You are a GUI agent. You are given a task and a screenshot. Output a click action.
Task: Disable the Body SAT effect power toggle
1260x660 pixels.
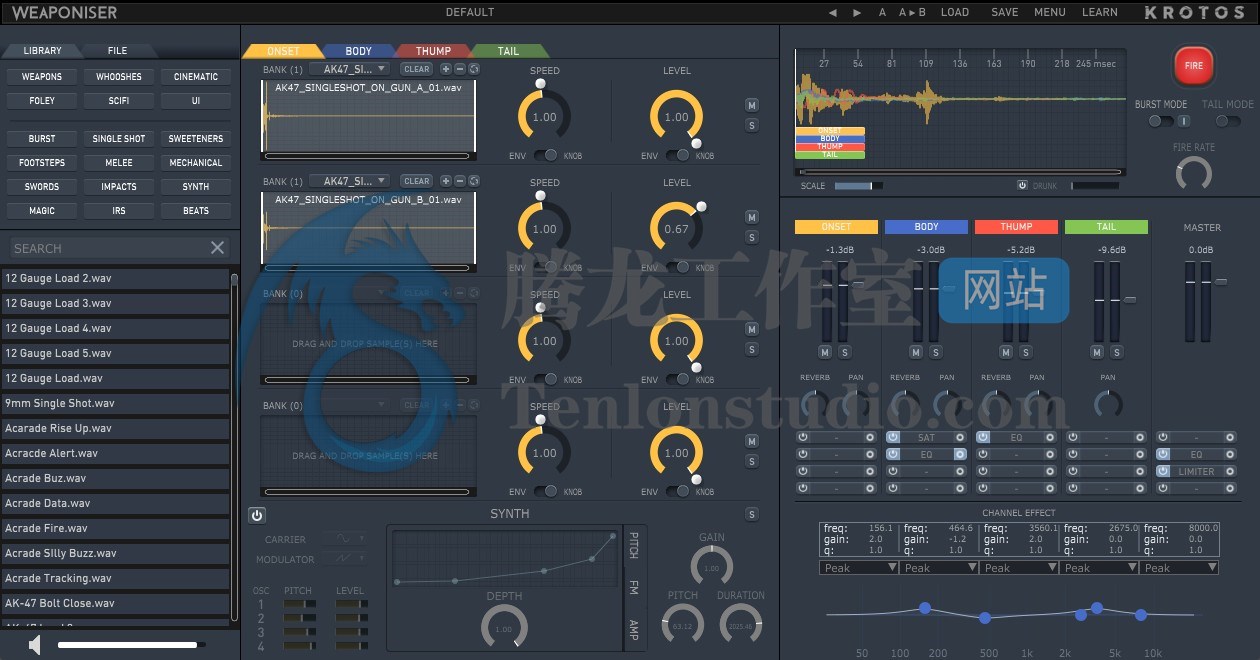pyautogui.click(x=893, y=437)
